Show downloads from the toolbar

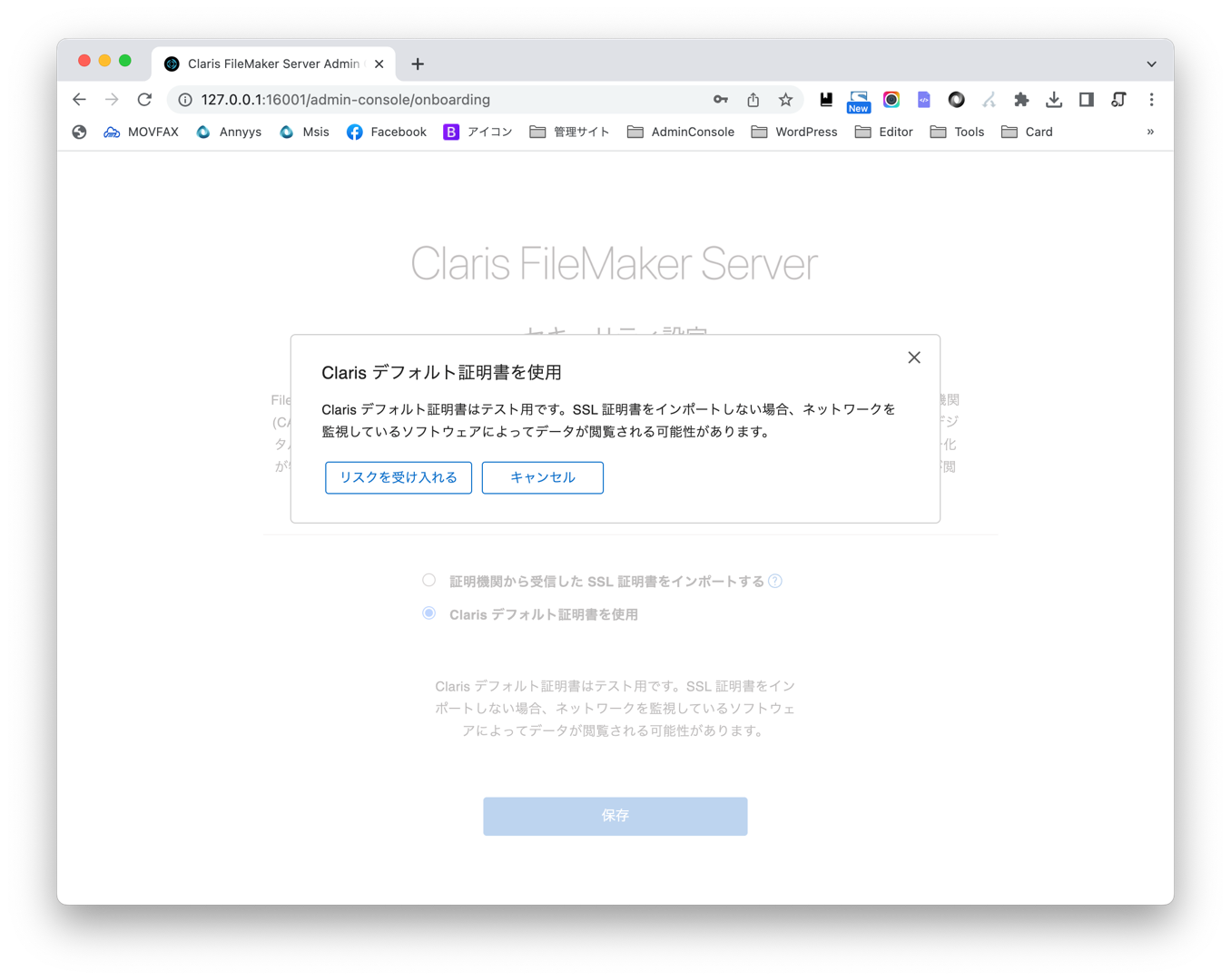(x=1054, y=100)
